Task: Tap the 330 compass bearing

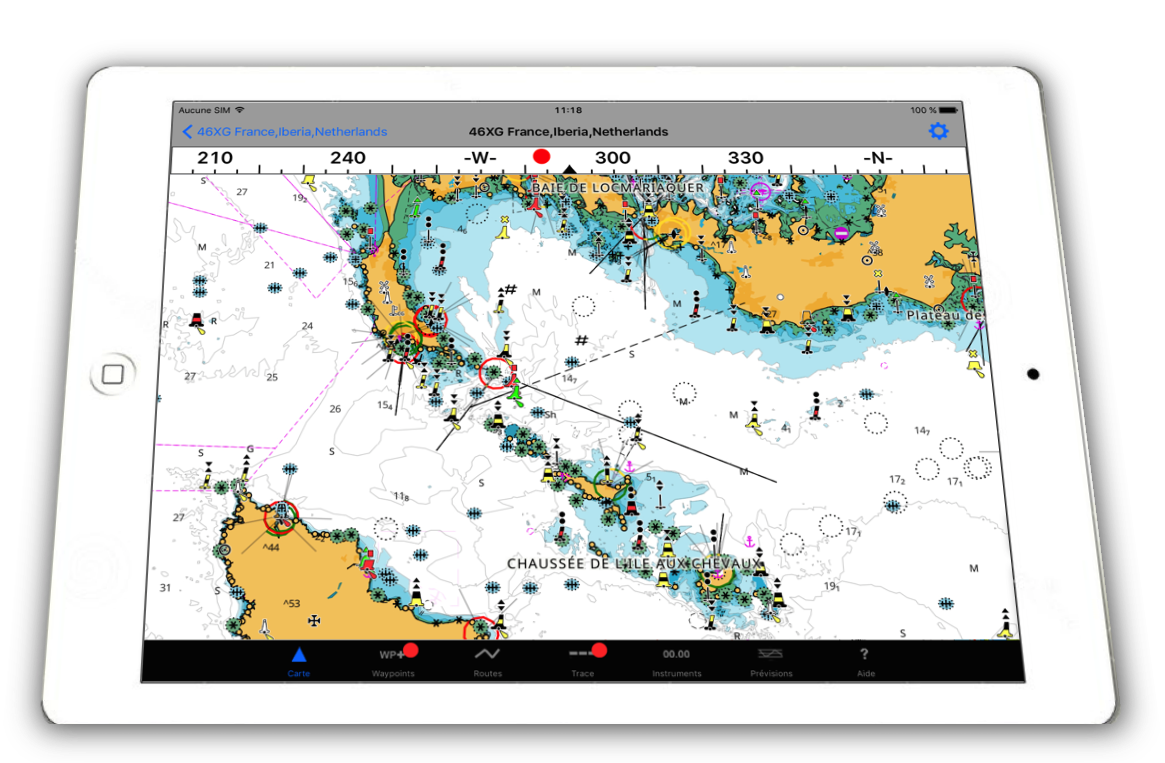Action: 746,158
